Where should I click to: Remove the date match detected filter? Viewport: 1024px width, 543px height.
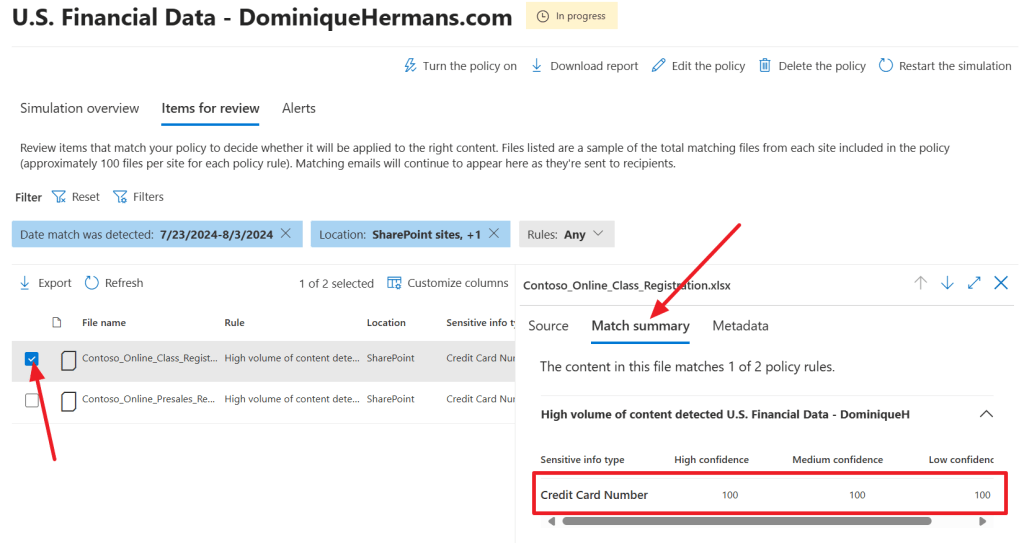point(285,234)
